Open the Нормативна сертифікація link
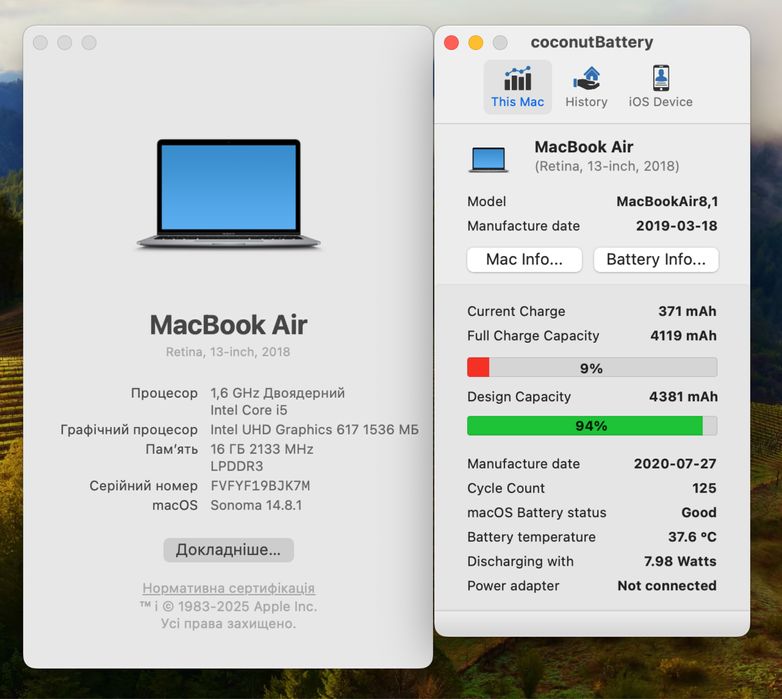This screenshot has height=699, width=782. (228, 588)
